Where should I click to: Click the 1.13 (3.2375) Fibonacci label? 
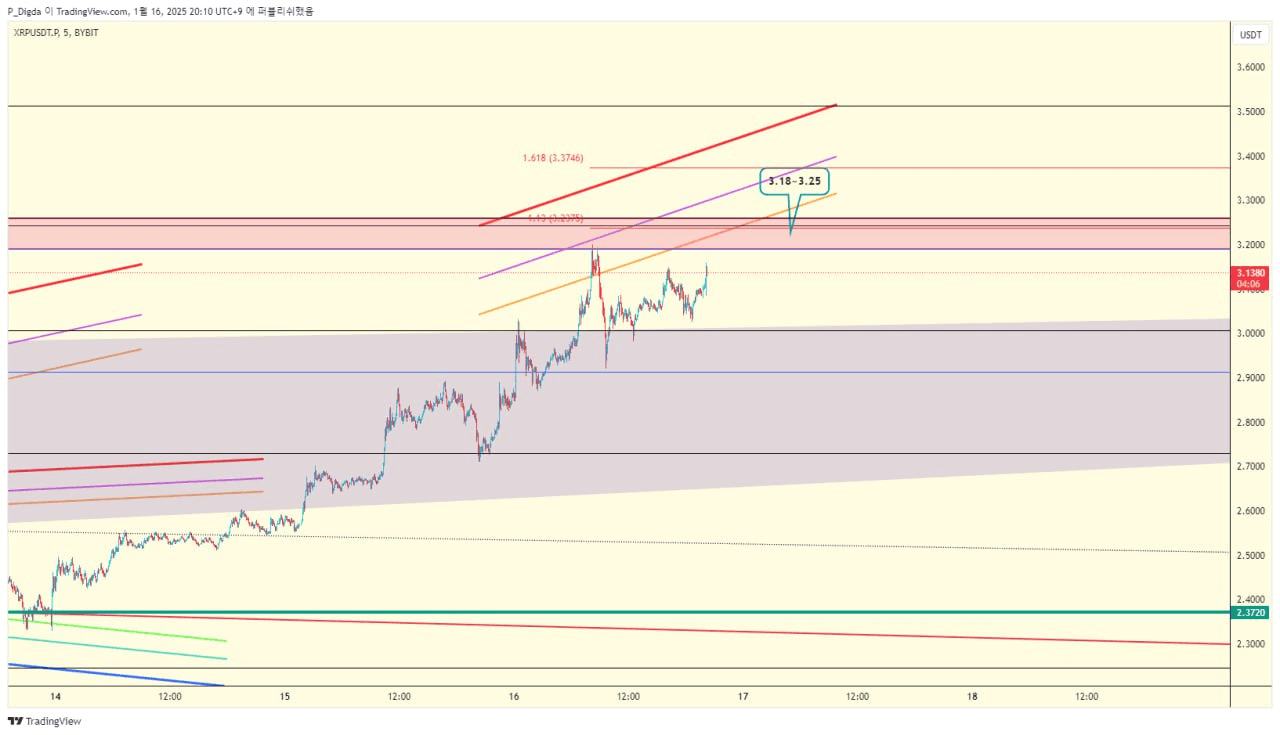(x=556, y=218)
